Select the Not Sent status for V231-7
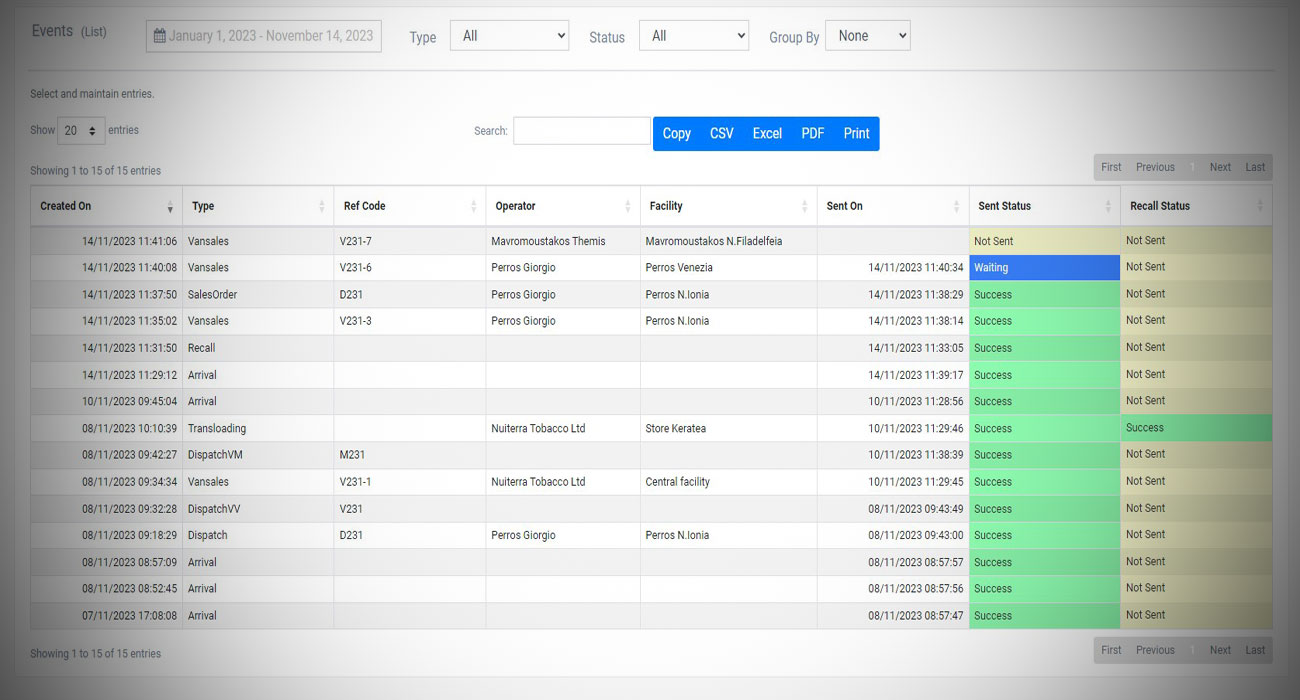 pyautogui.click(x=1045, y=241)
